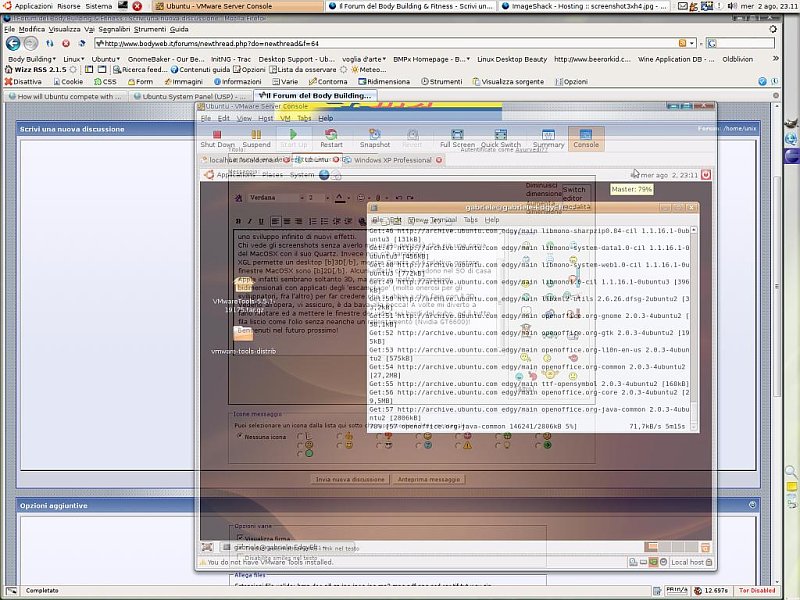Open Firefox Strumenti menu
The width and height of the screenshot is (800, 600).
click(x=149, y=30)
